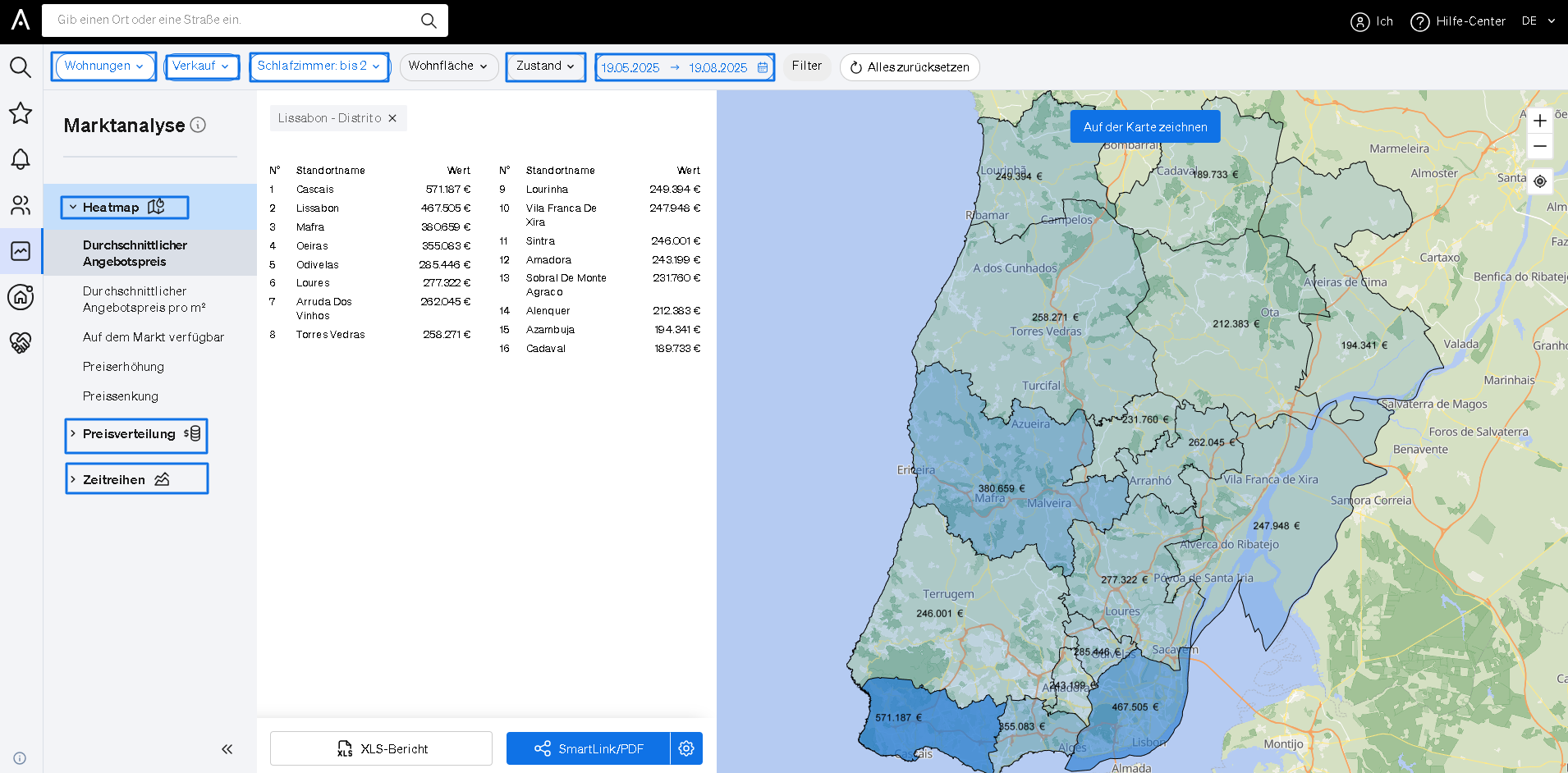The width and height of the screenshot is (1568, 773).
Task: Open the contacts people icon in sidebar
Action: (21, 205)
